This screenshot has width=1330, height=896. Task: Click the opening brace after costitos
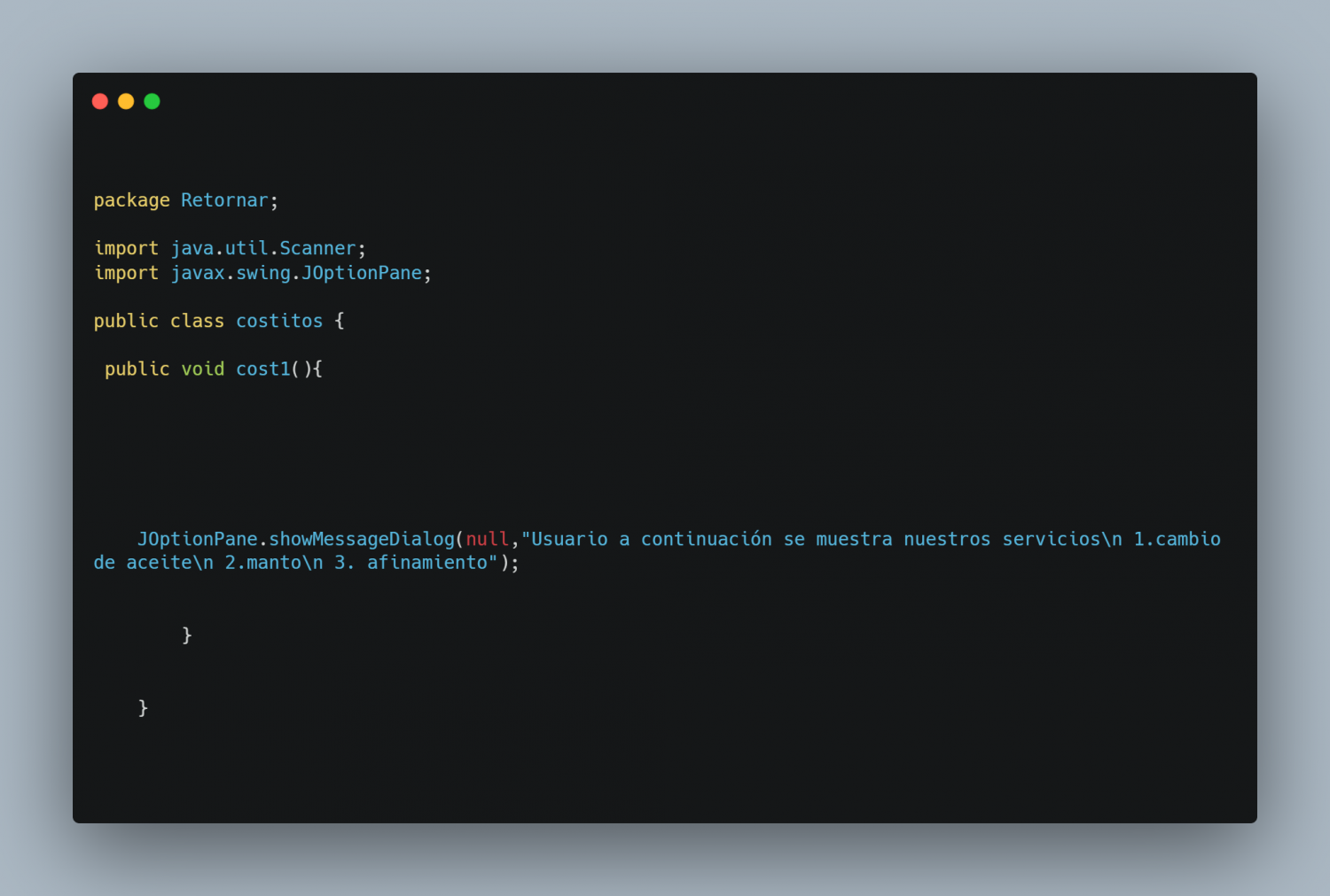(x=340, y=321)
